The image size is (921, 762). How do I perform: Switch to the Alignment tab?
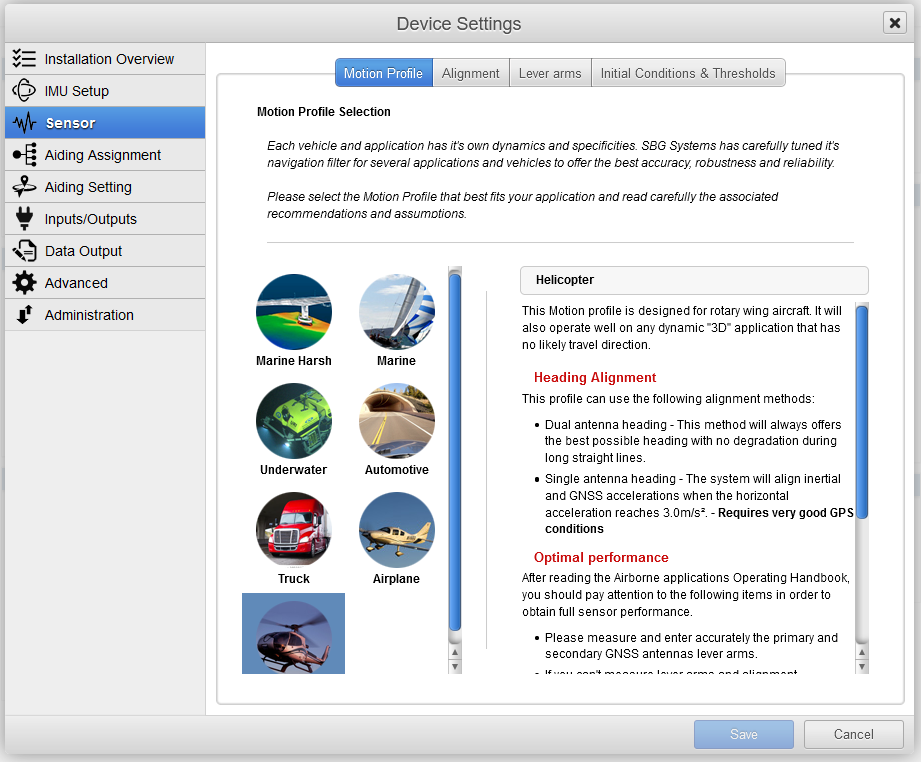pyautogui.click(x=470, y=73)
